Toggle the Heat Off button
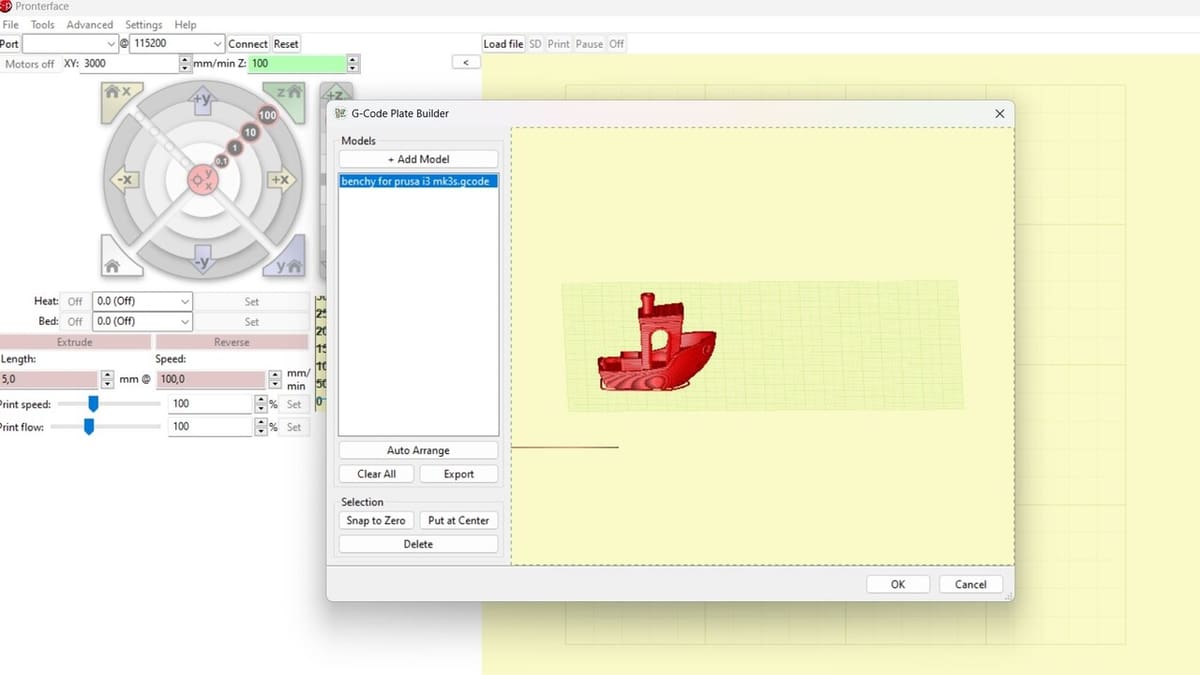The width and height of the screenshot is (1200, 675). (75, 301)
